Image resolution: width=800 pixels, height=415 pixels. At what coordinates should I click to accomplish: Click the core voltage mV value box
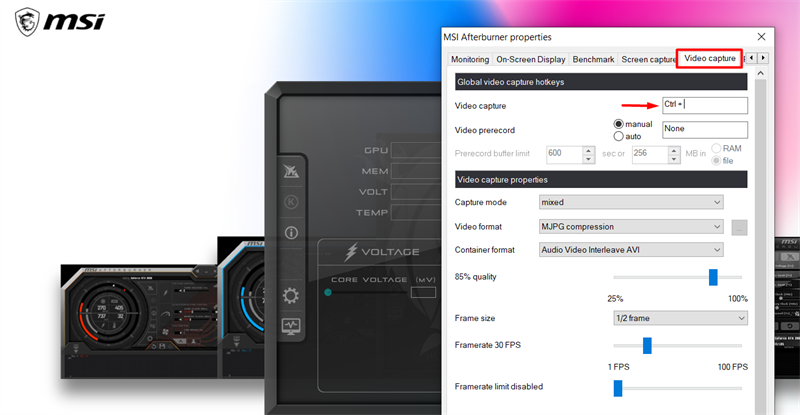click(423, 292)
